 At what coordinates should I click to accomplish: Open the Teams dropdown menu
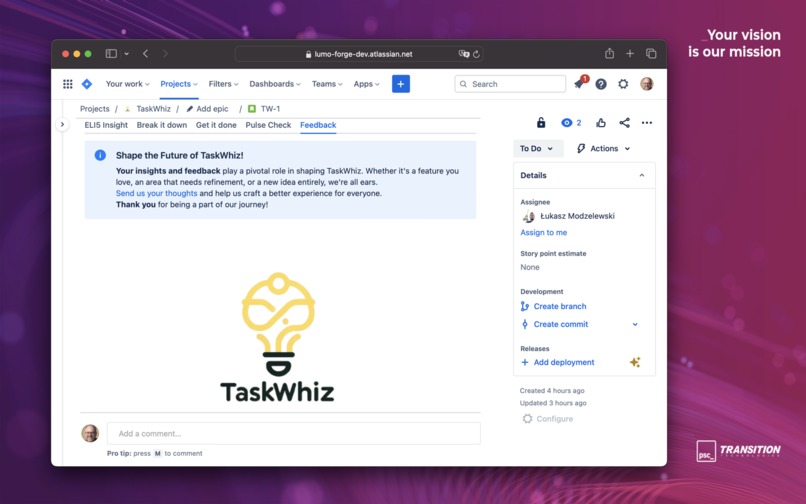[x=327, y=84]
